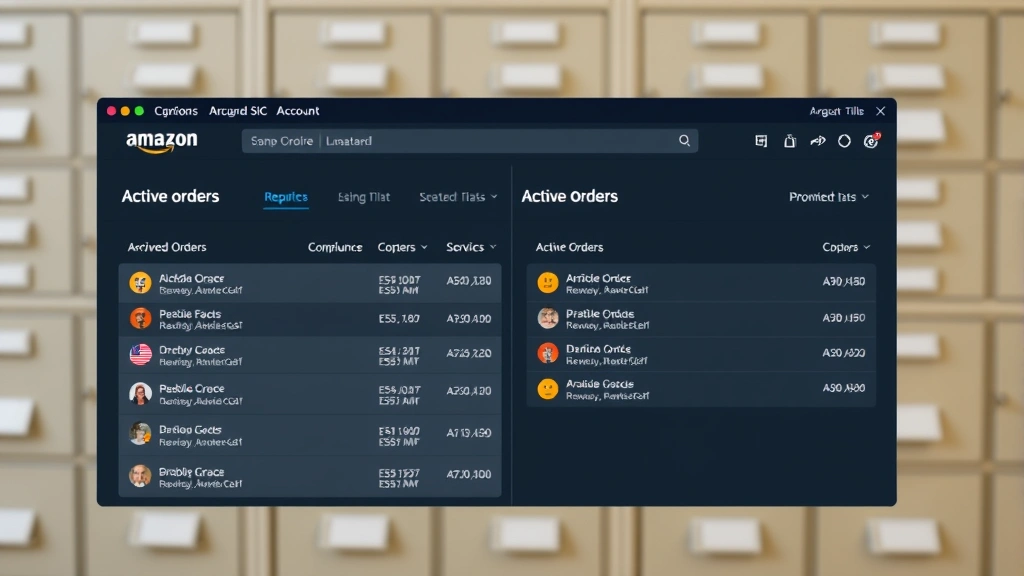Click the refresh circle icon in toolbar
Viewport: 1024px width, 576px height.
(x=843, y=141)
